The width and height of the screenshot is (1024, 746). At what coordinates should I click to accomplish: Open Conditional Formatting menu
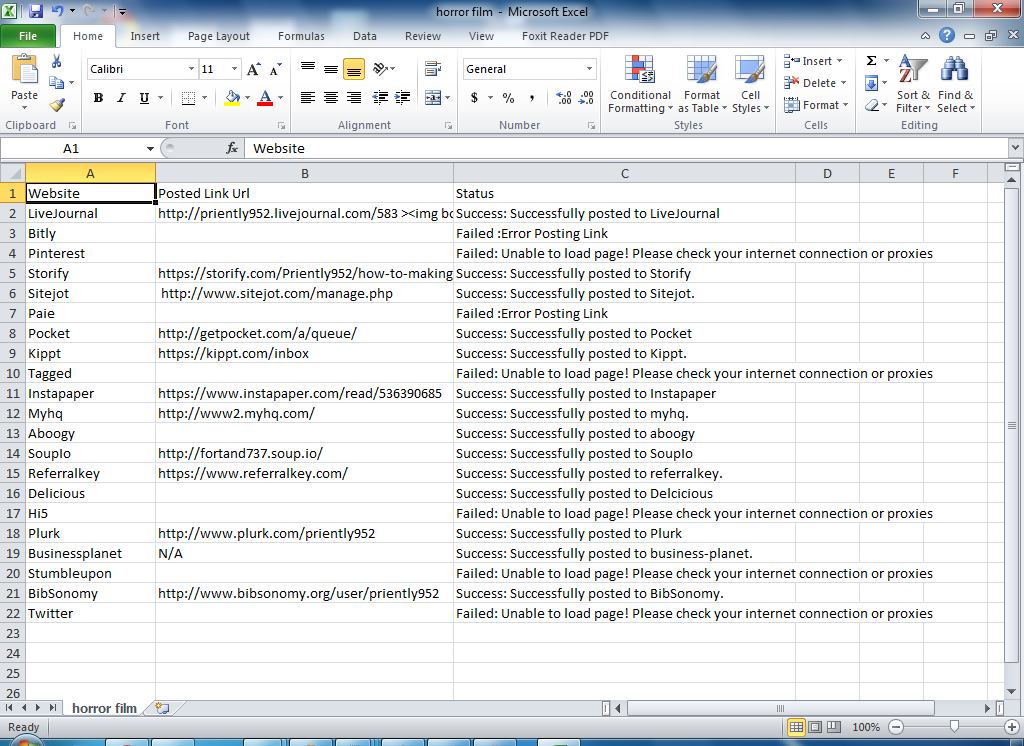pos(640,84)
